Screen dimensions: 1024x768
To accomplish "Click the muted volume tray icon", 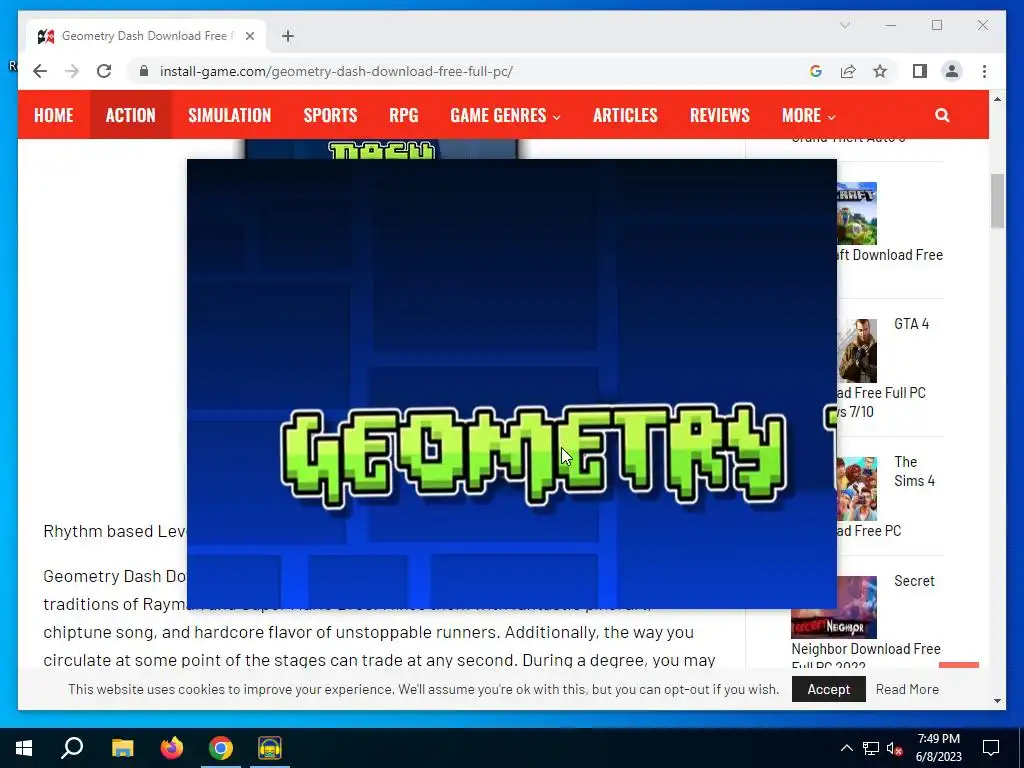I will (894, 748).
